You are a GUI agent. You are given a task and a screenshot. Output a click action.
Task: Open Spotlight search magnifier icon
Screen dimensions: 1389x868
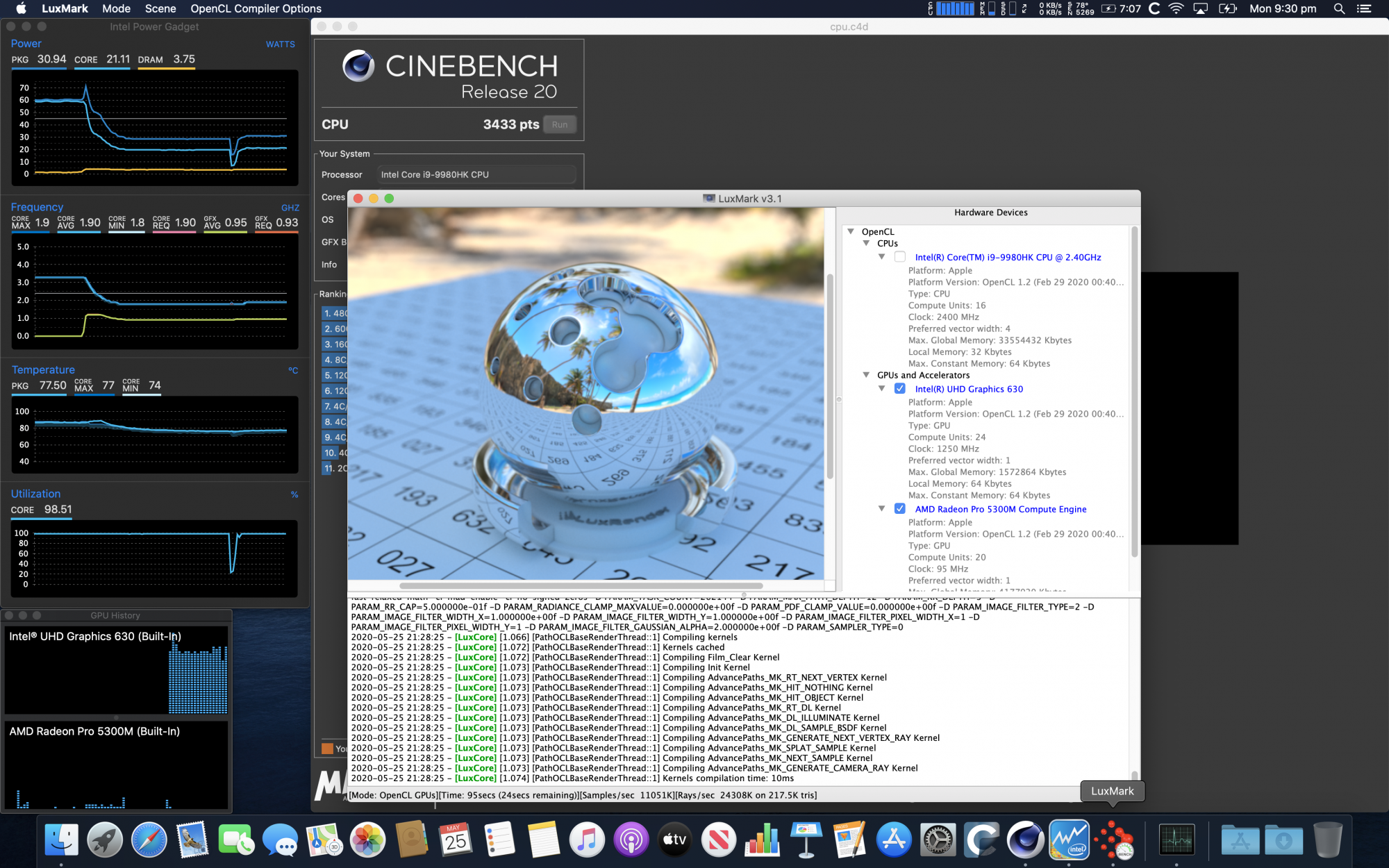1339,9
